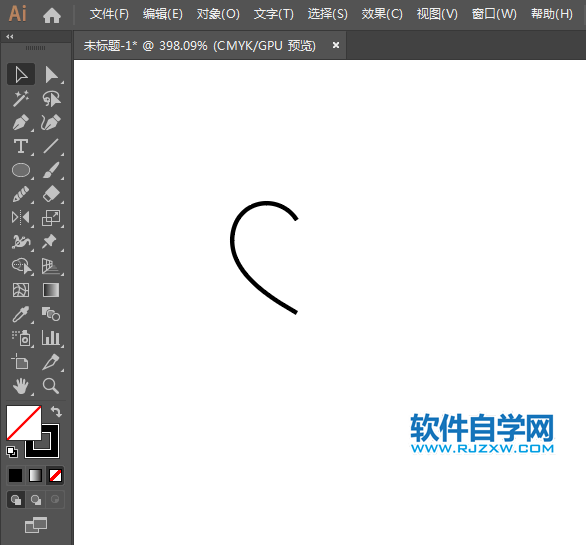Select the Symbol Sprayer tool
This screenshot has height=545, width=586.
[x=21, y=338]
